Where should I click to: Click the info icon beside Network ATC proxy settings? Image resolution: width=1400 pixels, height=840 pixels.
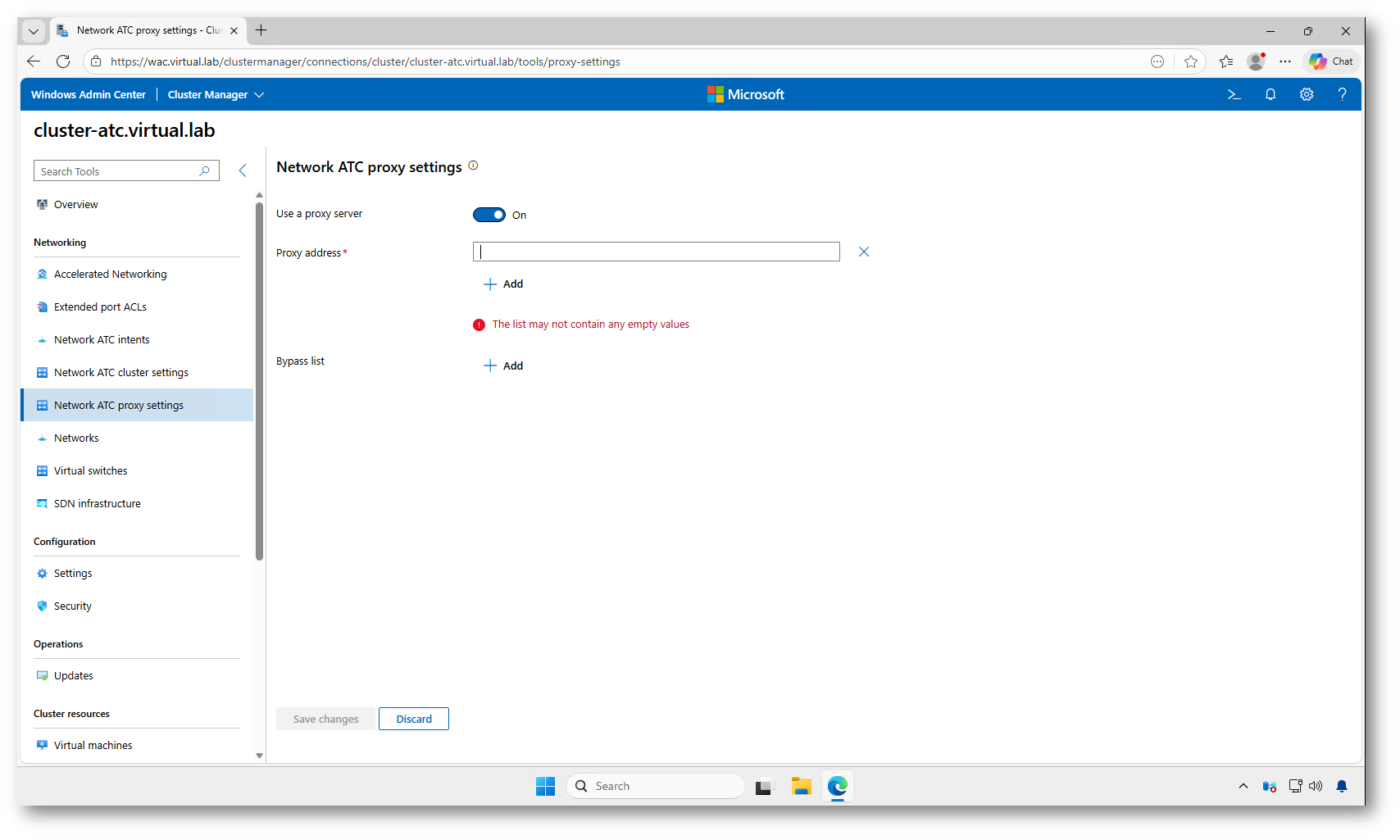(x=473, y=166)
